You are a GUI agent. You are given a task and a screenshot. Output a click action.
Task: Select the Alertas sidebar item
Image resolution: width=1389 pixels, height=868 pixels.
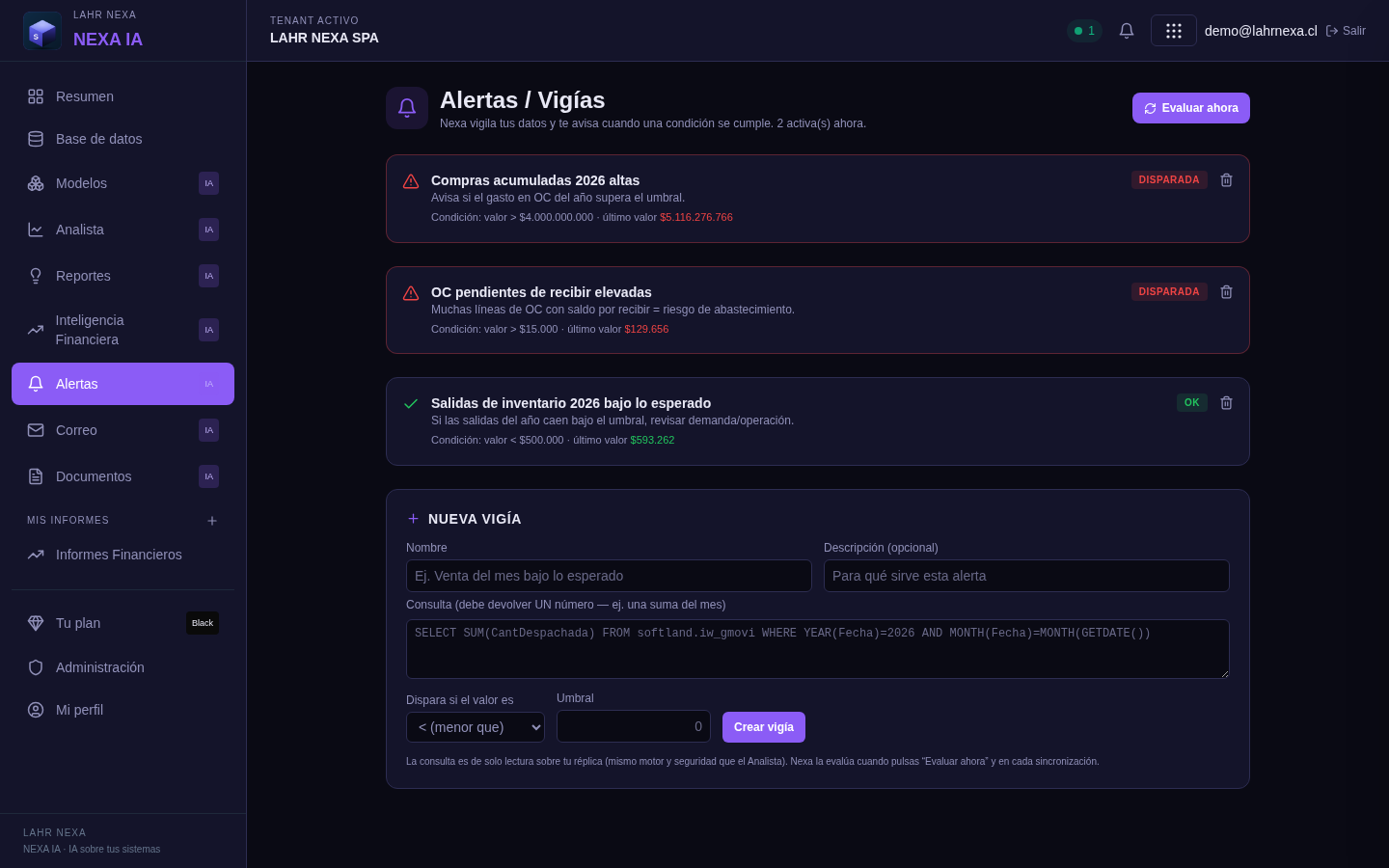[x=123, y=384]
